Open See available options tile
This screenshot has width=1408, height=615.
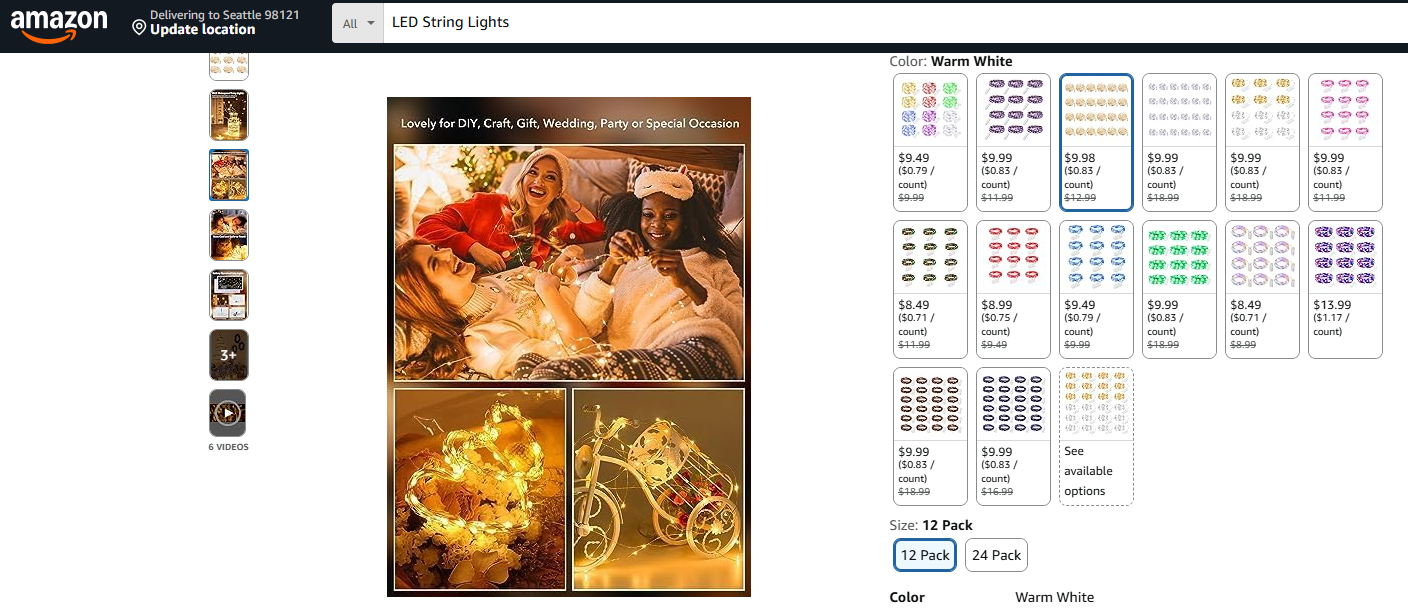pos(1096,436)
